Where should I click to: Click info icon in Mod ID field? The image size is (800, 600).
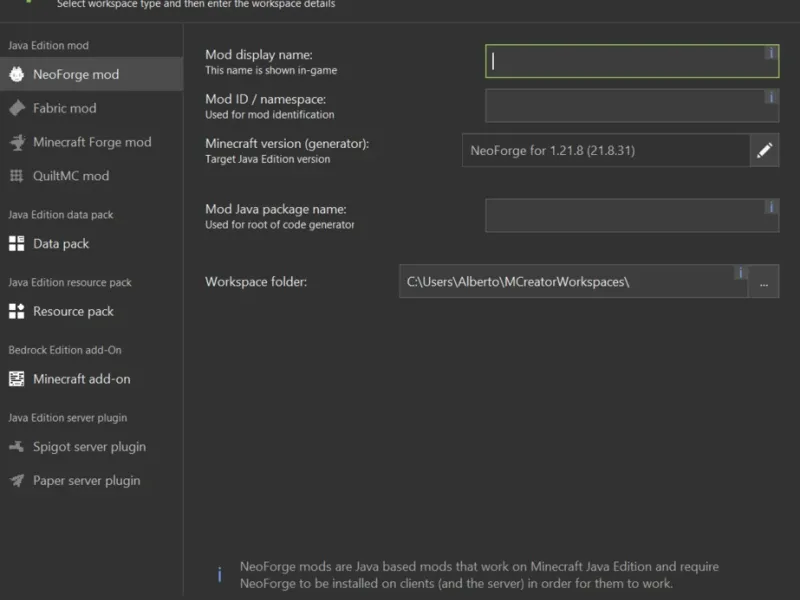tap(771, 97)
